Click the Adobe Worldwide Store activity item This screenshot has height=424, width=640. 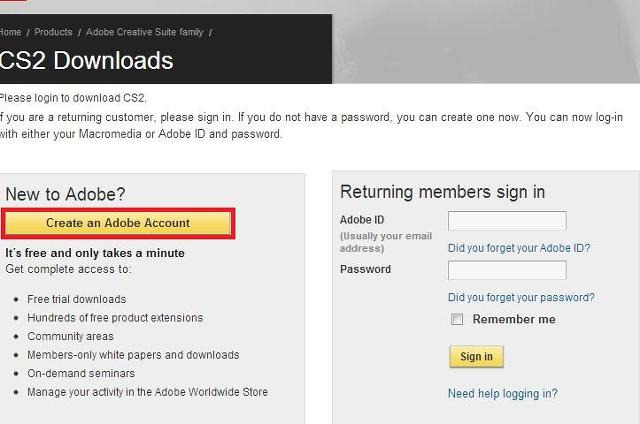pyautogui.click(x=147, y=392)
